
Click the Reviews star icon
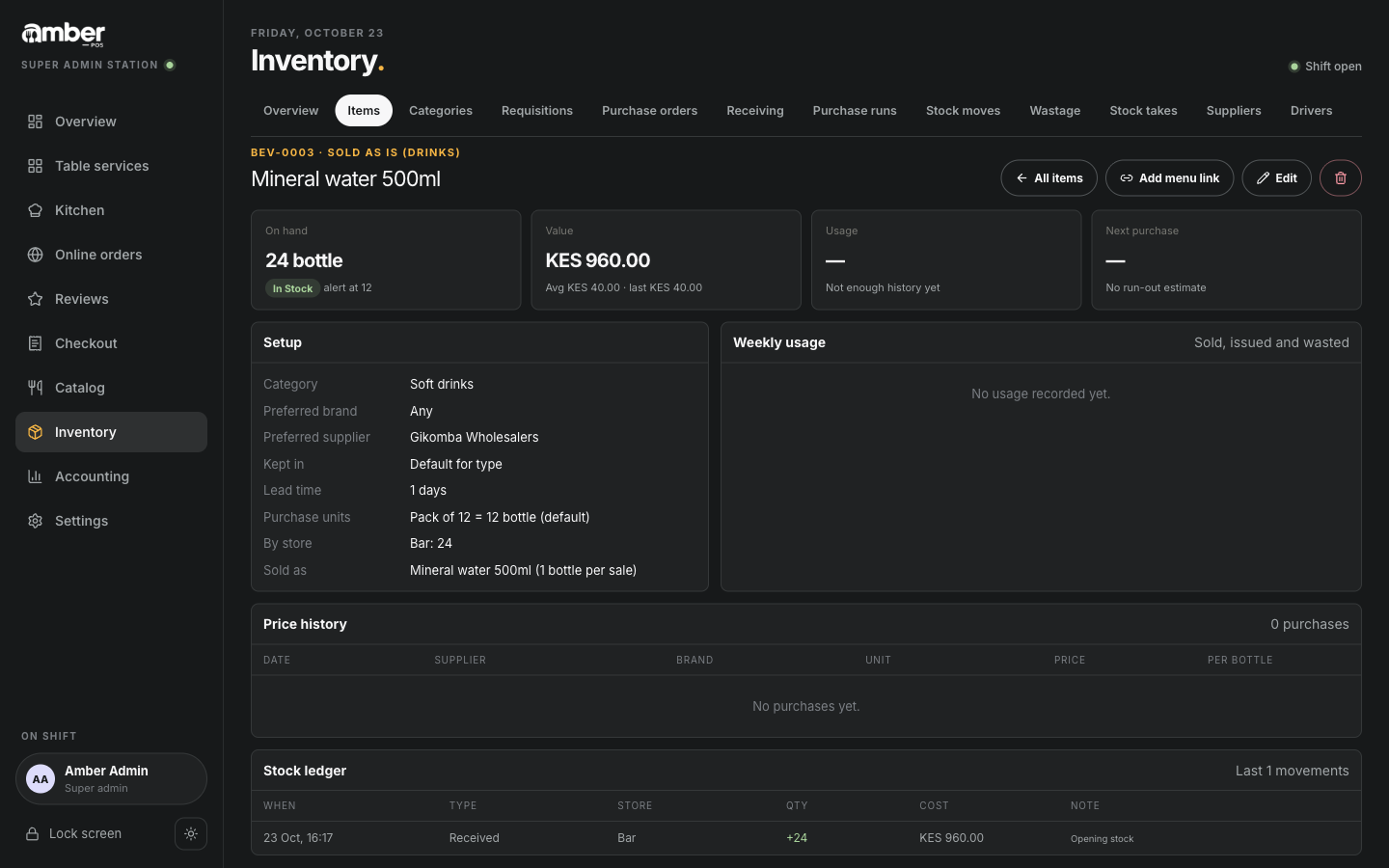[35, 299]
